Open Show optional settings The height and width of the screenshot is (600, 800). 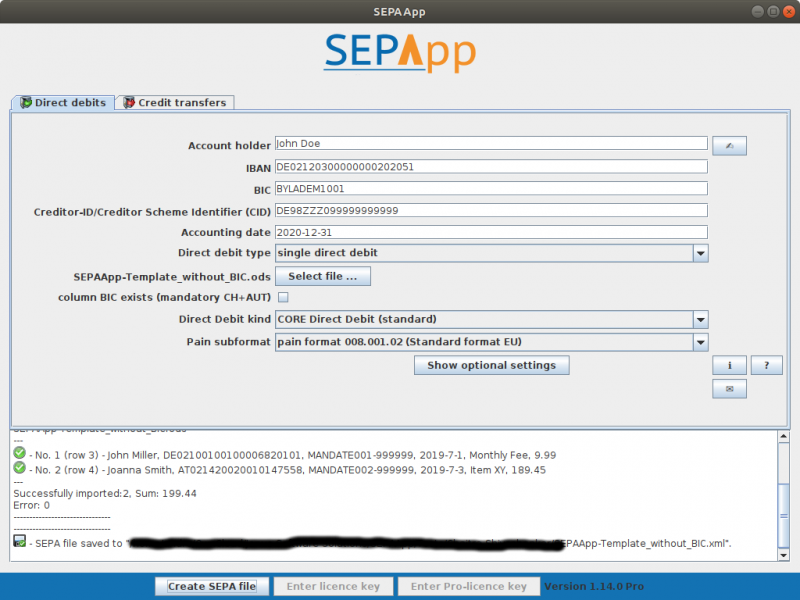pyautogui.click(x=491, y=365)
